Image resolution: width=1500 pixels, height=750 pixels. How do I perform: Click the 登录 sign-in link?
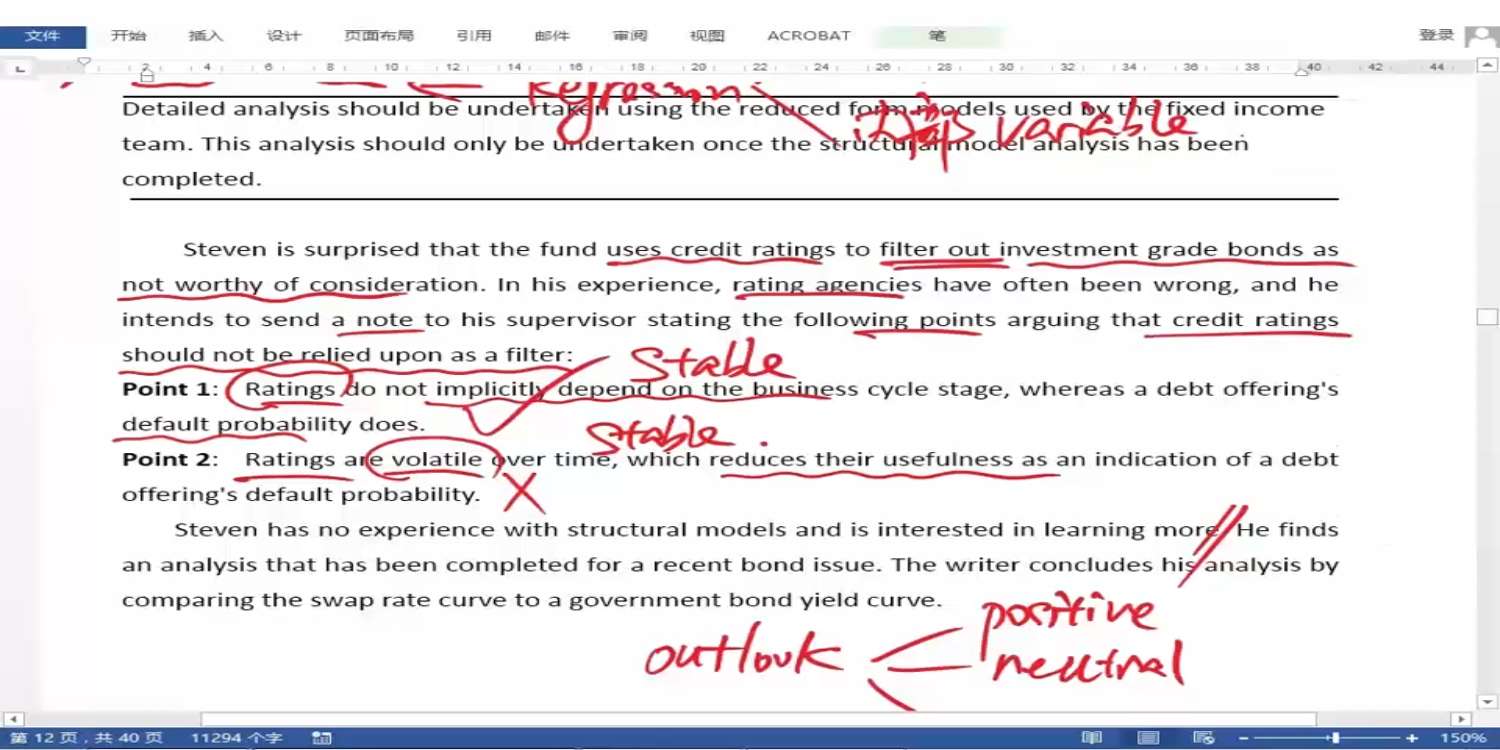[x=1436, y=35]
